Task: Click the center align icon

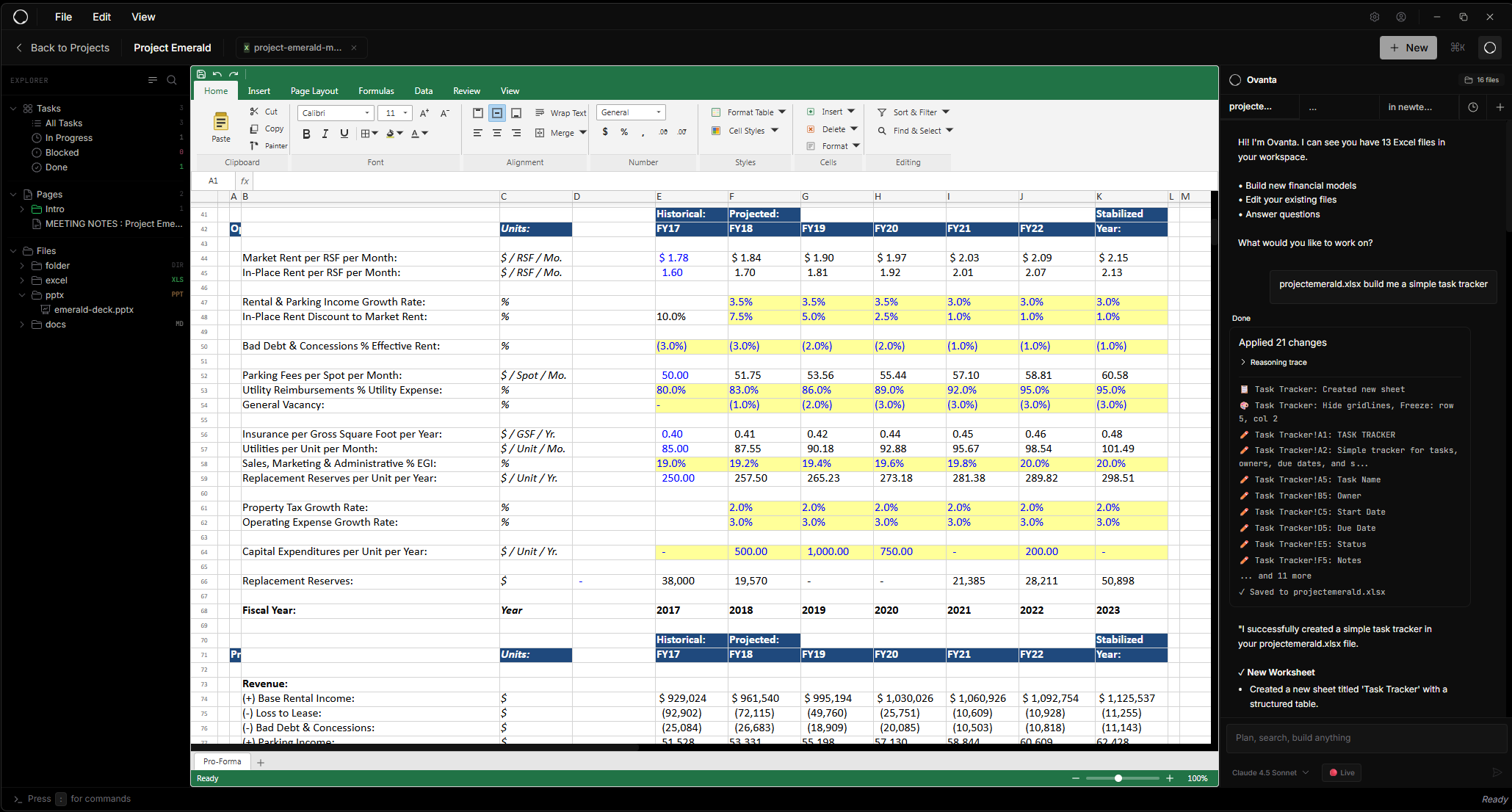Action: point(496,133)
